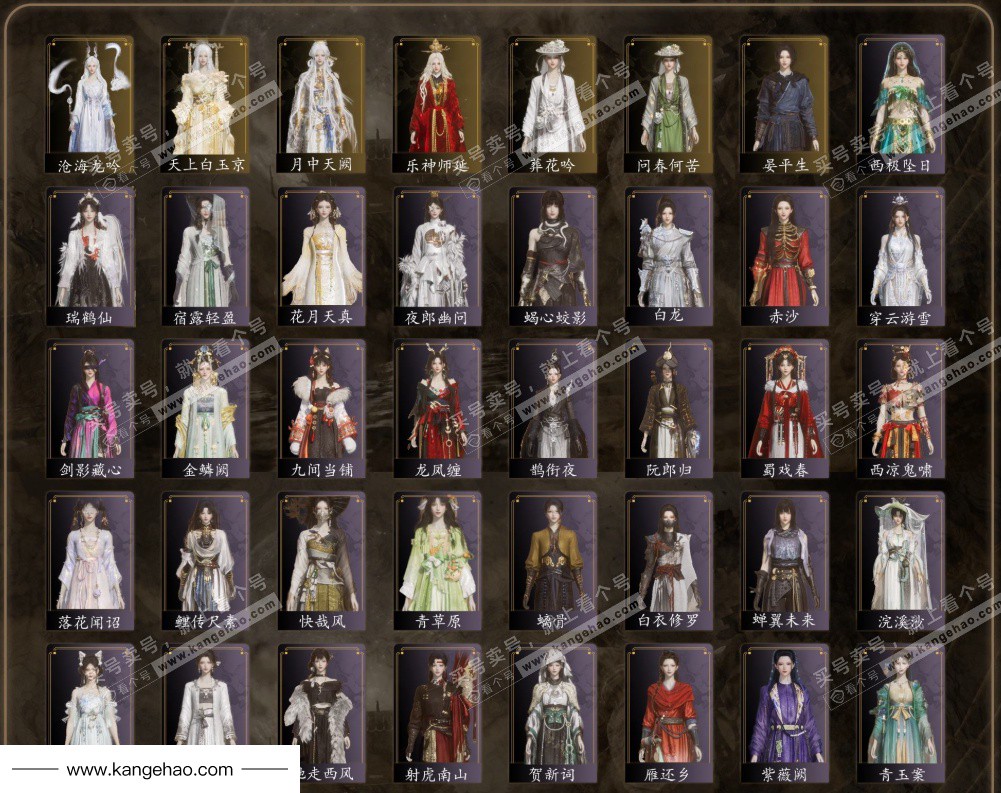This screenshot has height=793, width=1001.
Task: Click the green 青草原 outfit
Action: pos(437,562)
